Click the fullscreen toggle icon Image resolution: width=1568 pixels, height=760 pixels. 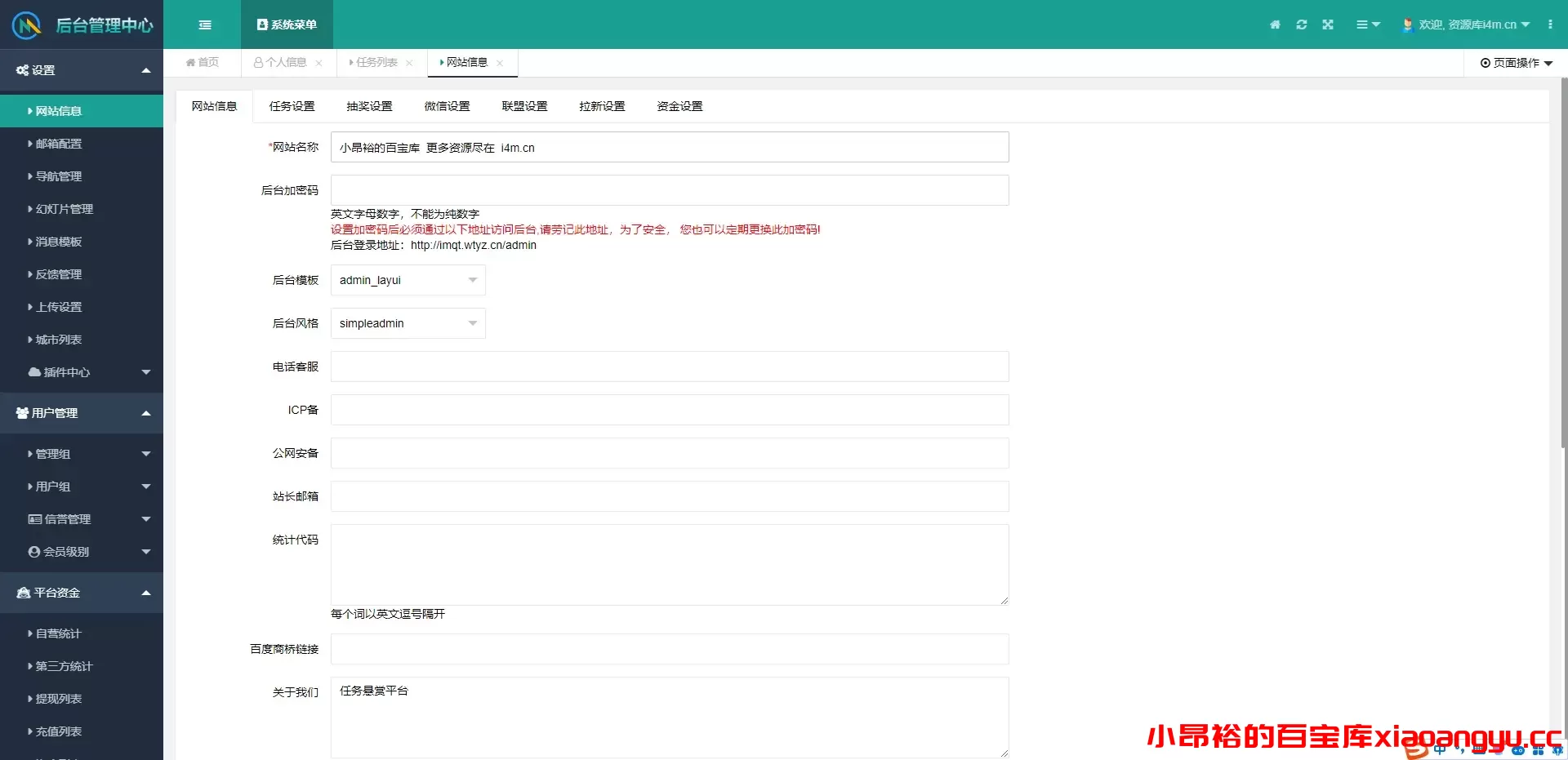(1328, 24)
